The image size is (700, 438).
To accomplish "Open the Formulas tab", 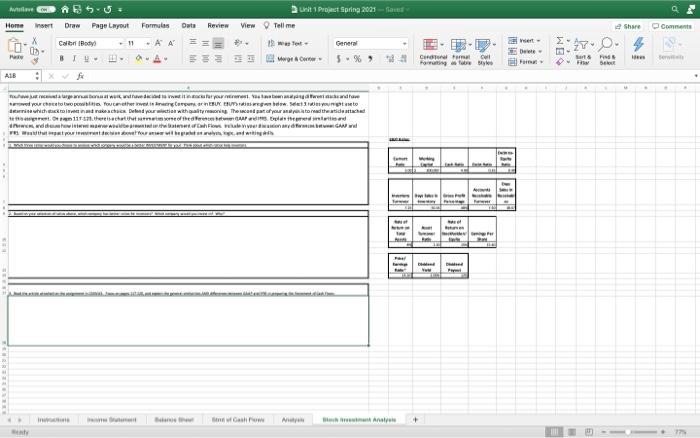I will pyautogui.click(x=155, y=25).
